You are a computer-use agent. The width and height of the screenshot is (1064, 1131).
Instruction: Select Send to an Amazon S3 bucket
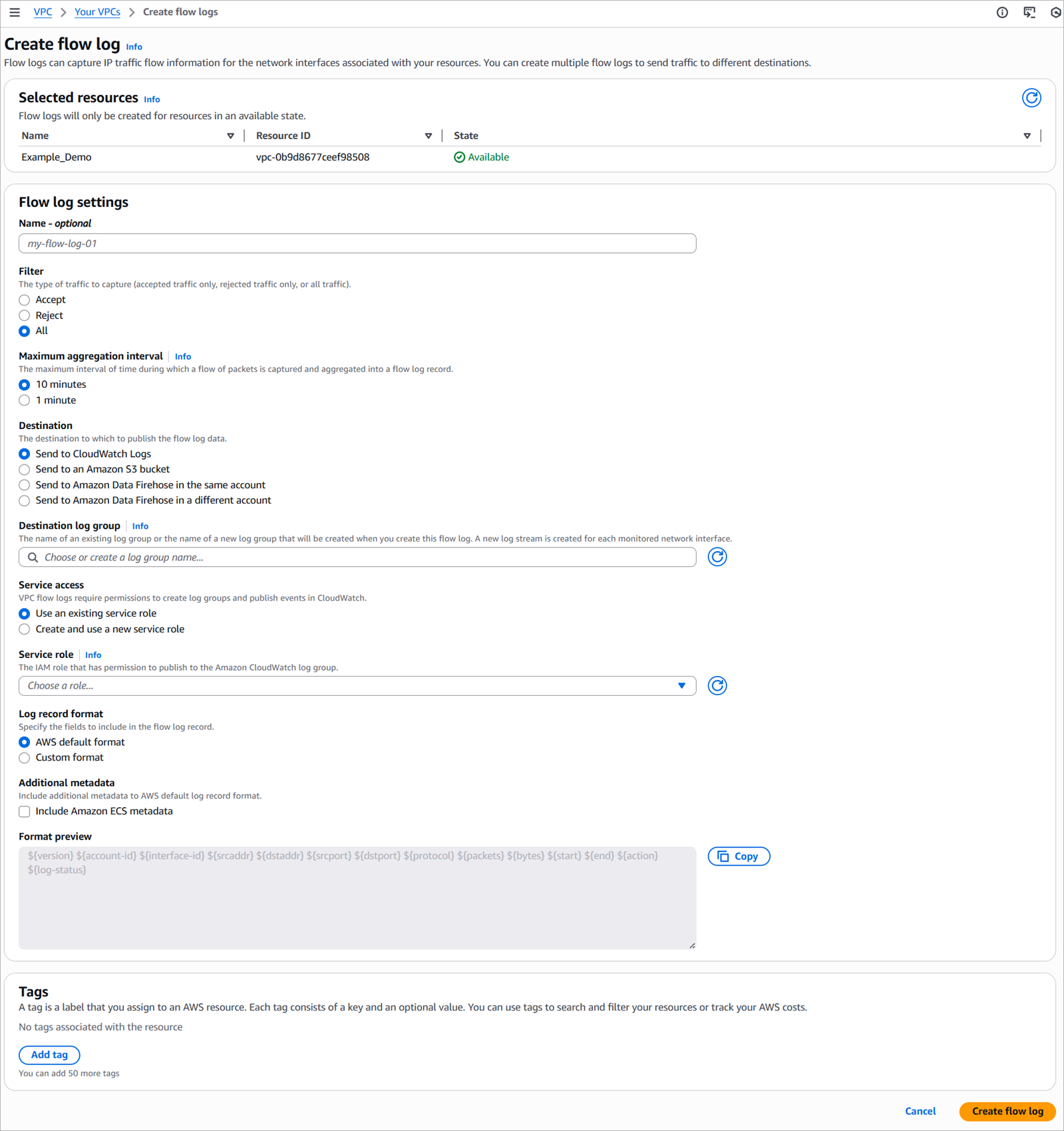pyautogui.click(x=25, y=470)
